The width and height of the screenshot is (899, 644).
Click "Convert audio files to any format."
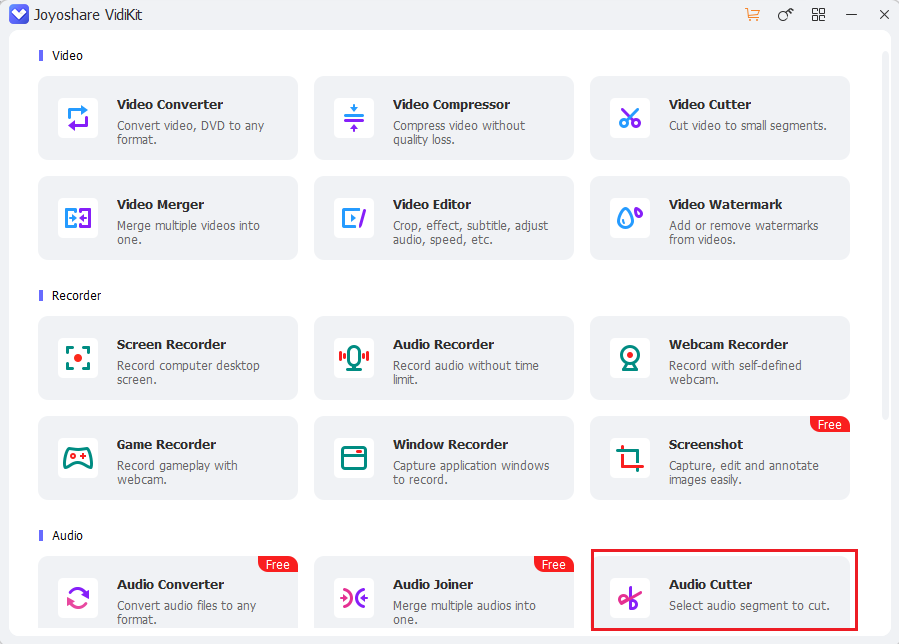click(186, 612)
